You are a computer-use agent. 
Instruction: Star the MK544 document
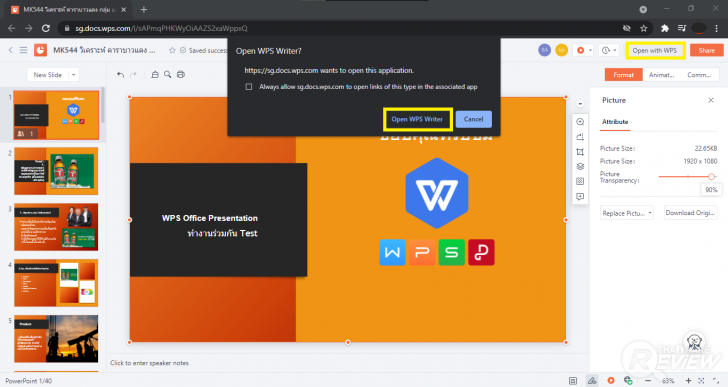(x=172, y=50)
